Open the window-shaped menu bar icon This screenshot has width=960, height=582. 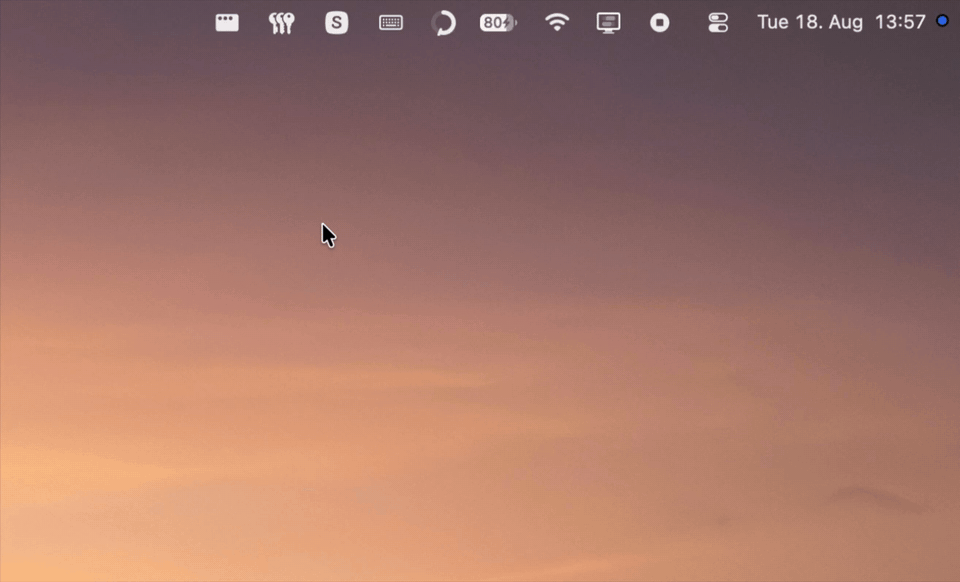227,23
